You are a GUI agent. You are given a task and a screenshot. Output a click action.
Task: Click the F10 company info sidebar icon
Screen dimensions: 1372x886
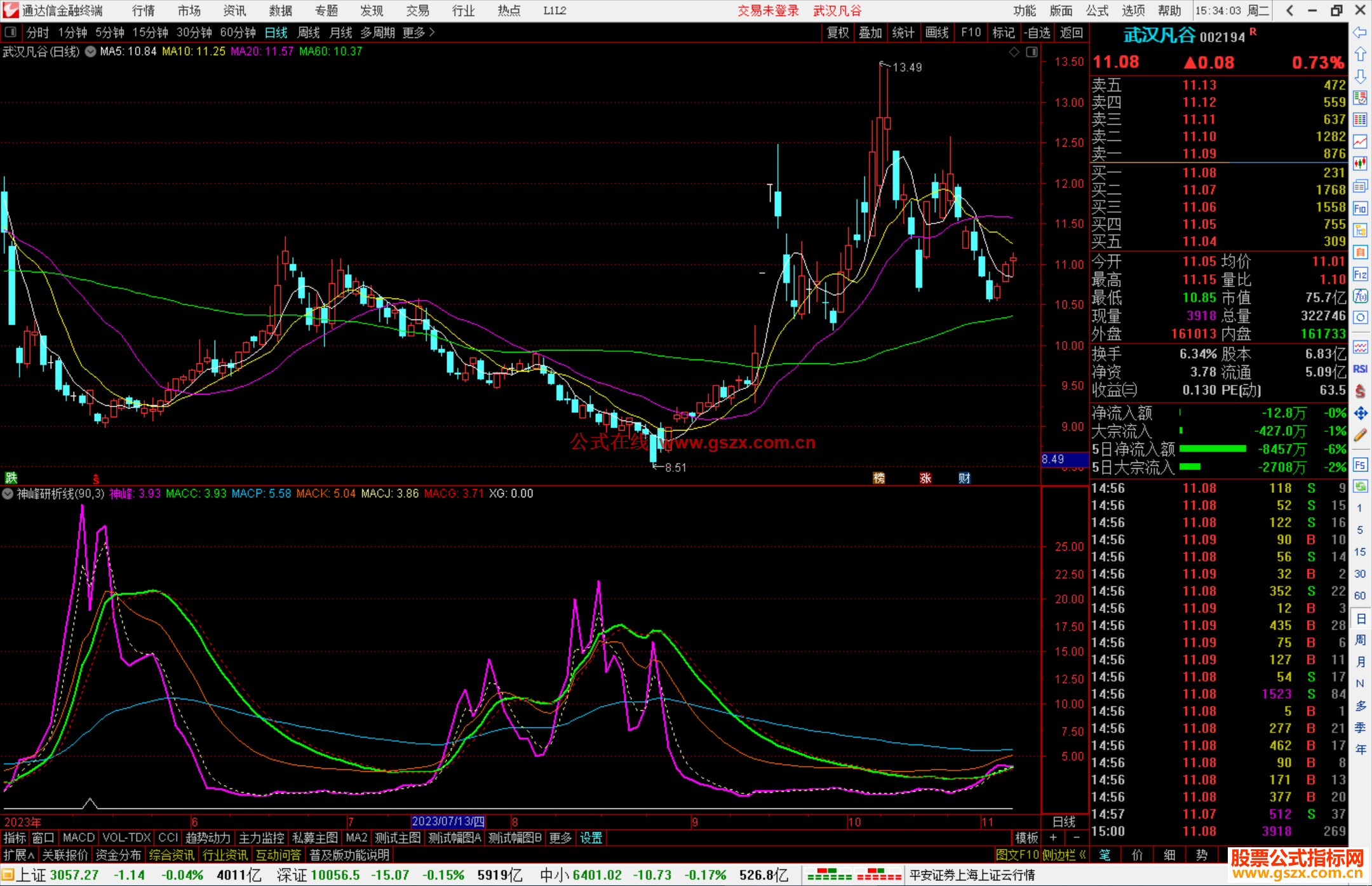pos(1360,208)
